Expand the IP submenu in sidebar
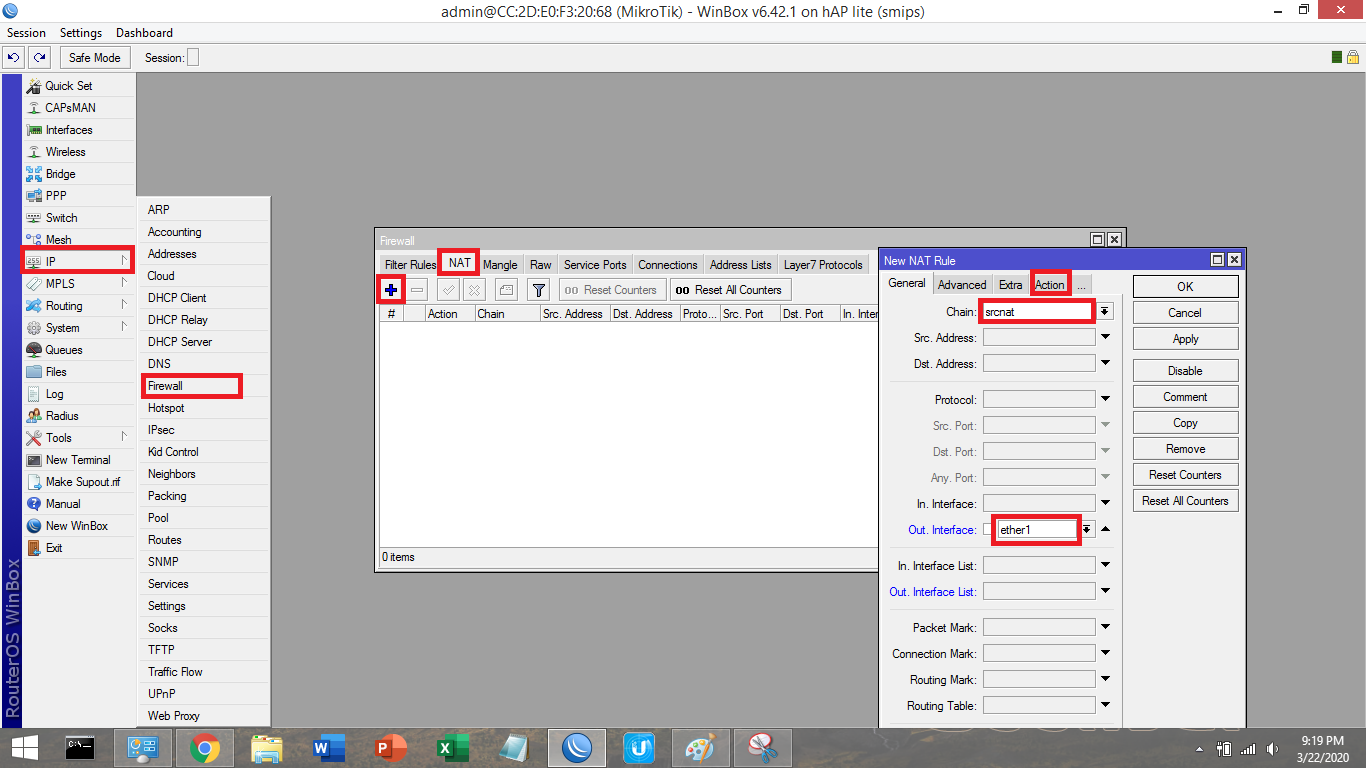The height and width of the screenshot is (768, 1366). [x=77, y=262]
